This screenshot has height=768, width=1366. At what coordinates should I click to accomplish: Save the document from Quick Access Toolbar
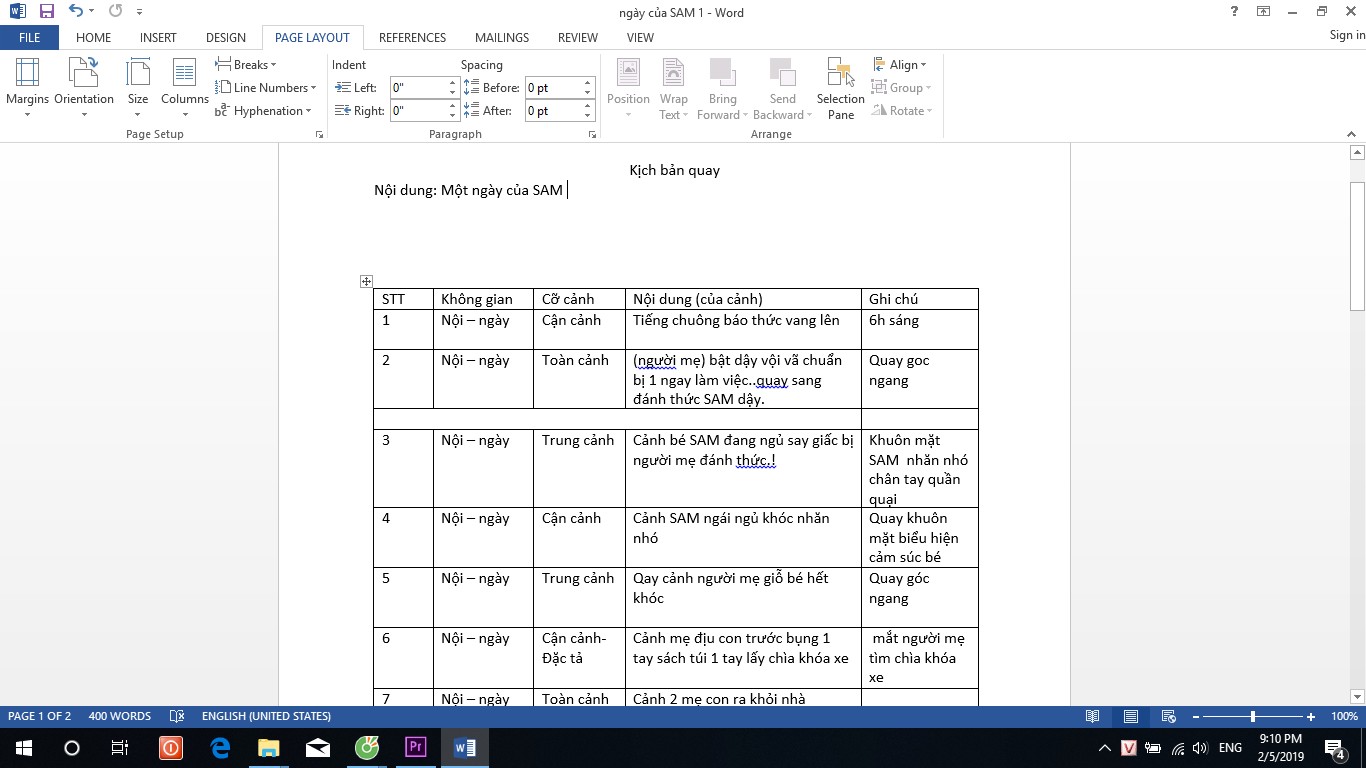(x=47, y=12)
